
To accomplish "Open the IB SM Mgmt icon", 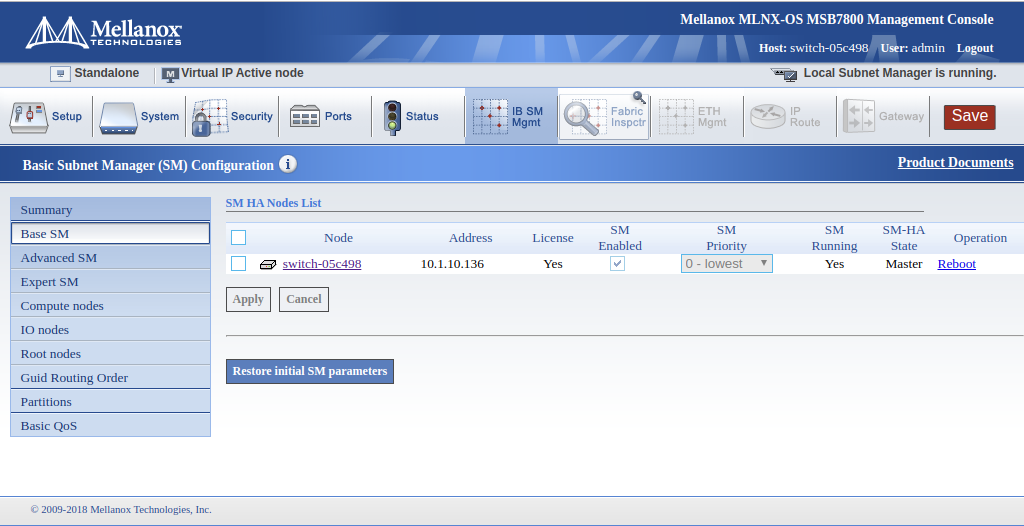I will pyautogui.click(x=490, y=117).
